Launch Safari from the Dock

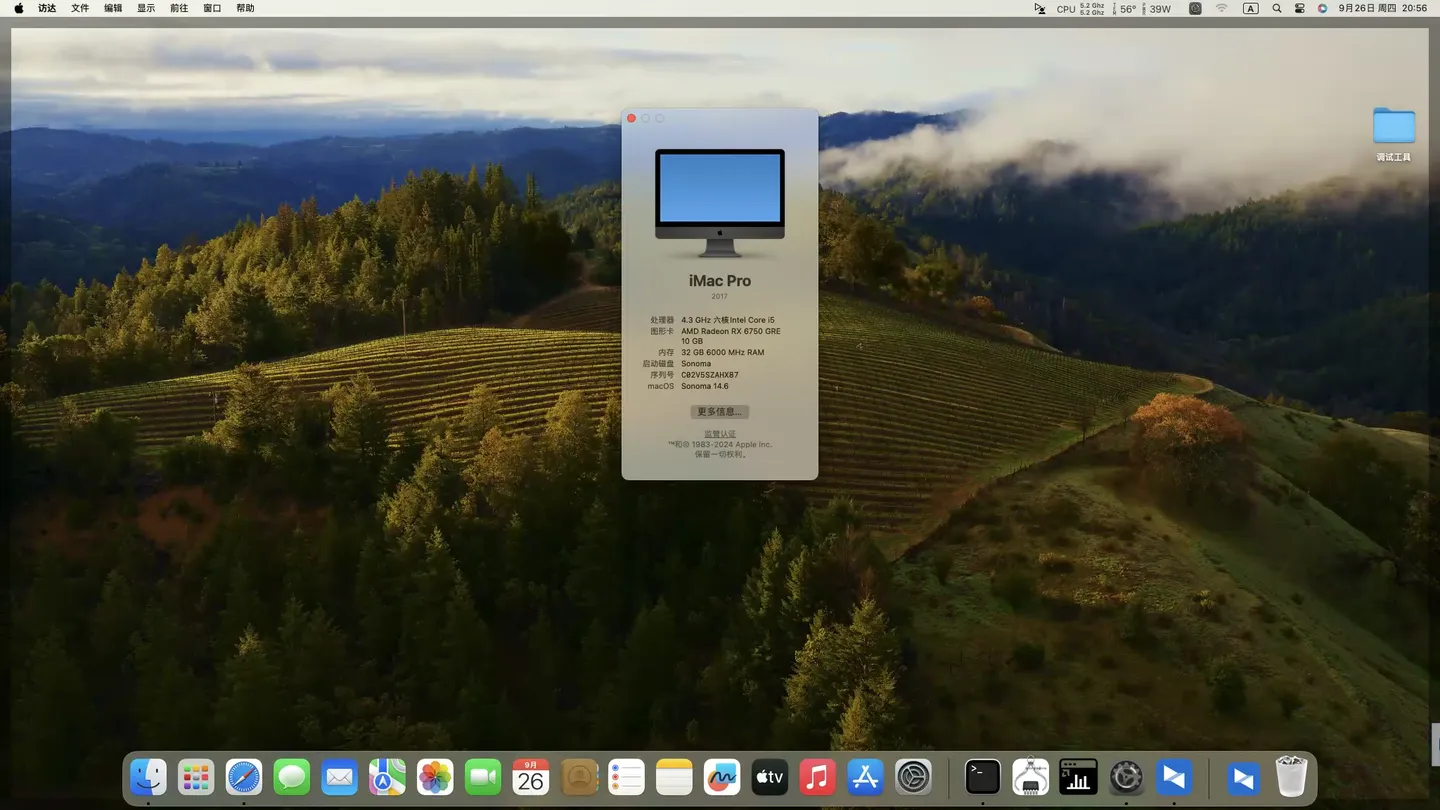pos(243,777)
